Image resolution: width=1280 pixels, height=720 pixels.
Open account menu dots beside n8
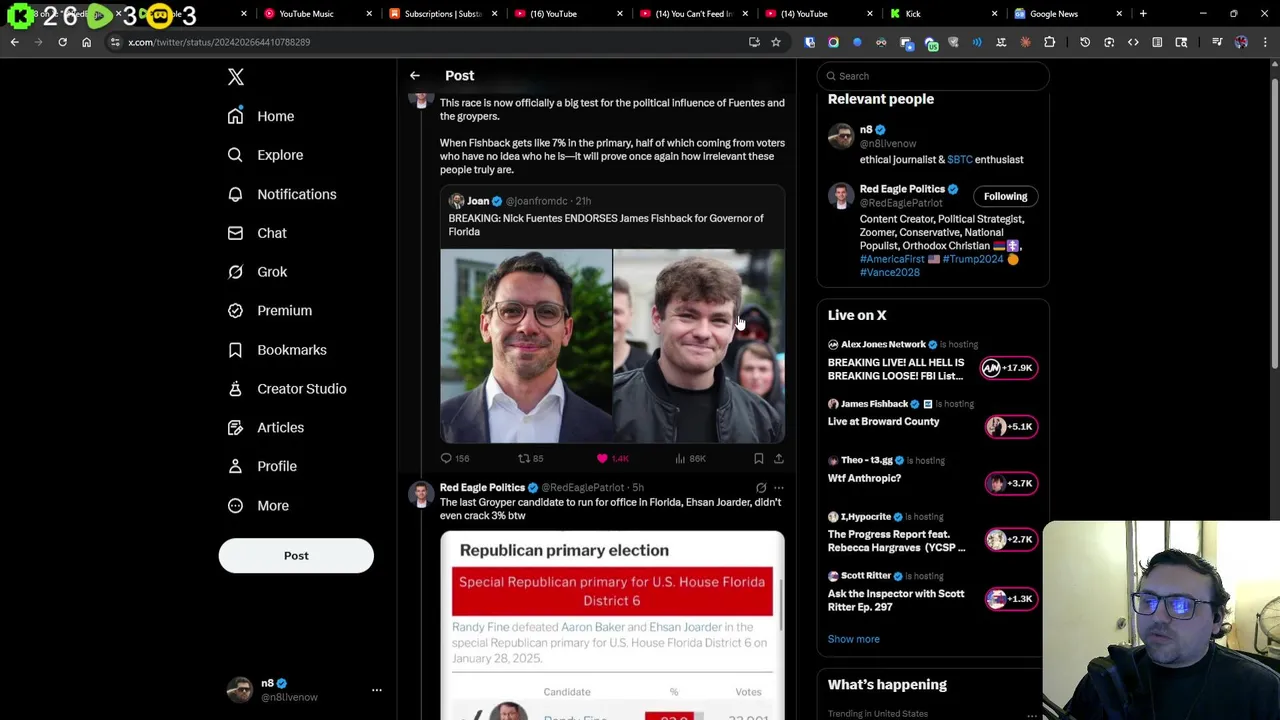coord(376,690)
